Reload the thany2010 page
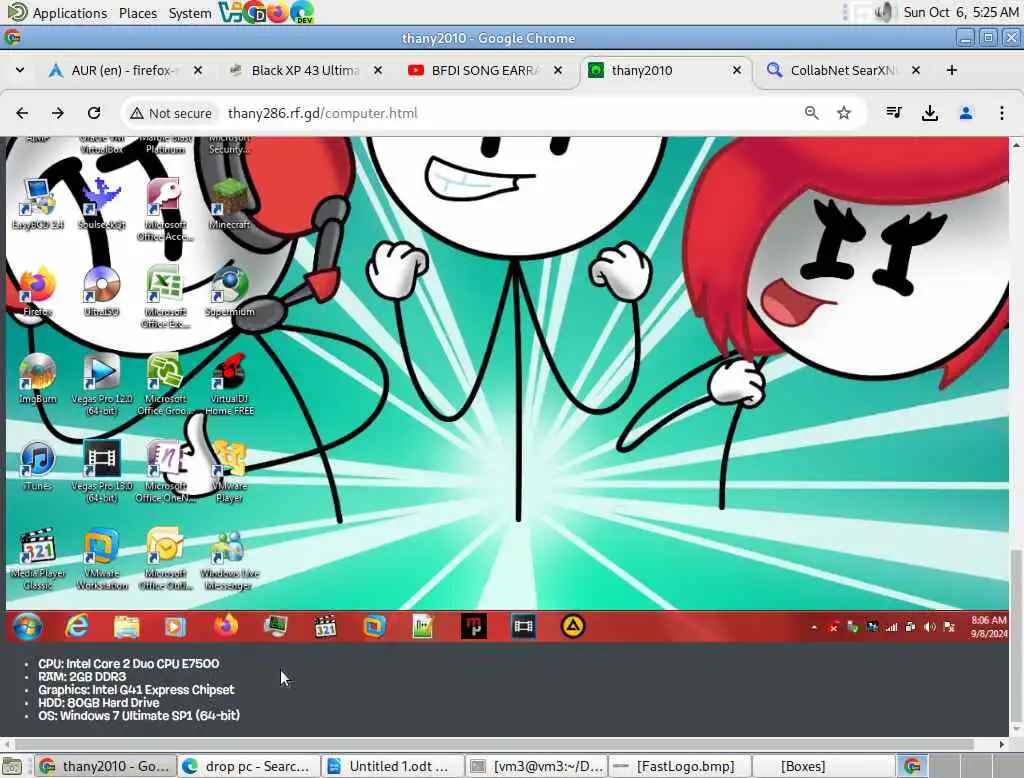The height and width of the screenshot is (778, 1024). coord(94,113)
